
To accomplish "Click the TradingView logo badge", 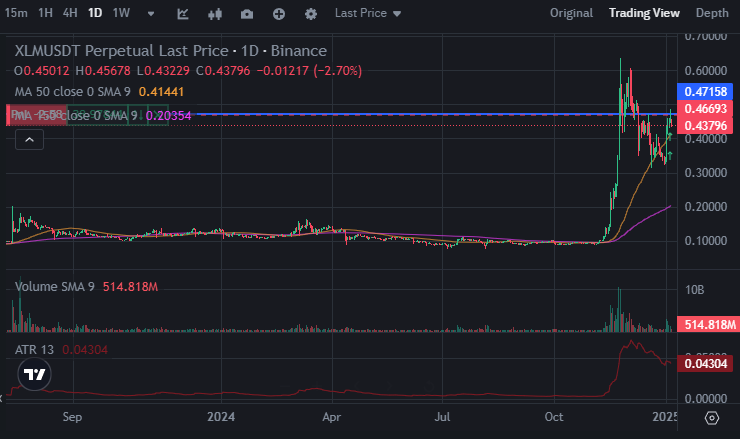I will 34,374.
